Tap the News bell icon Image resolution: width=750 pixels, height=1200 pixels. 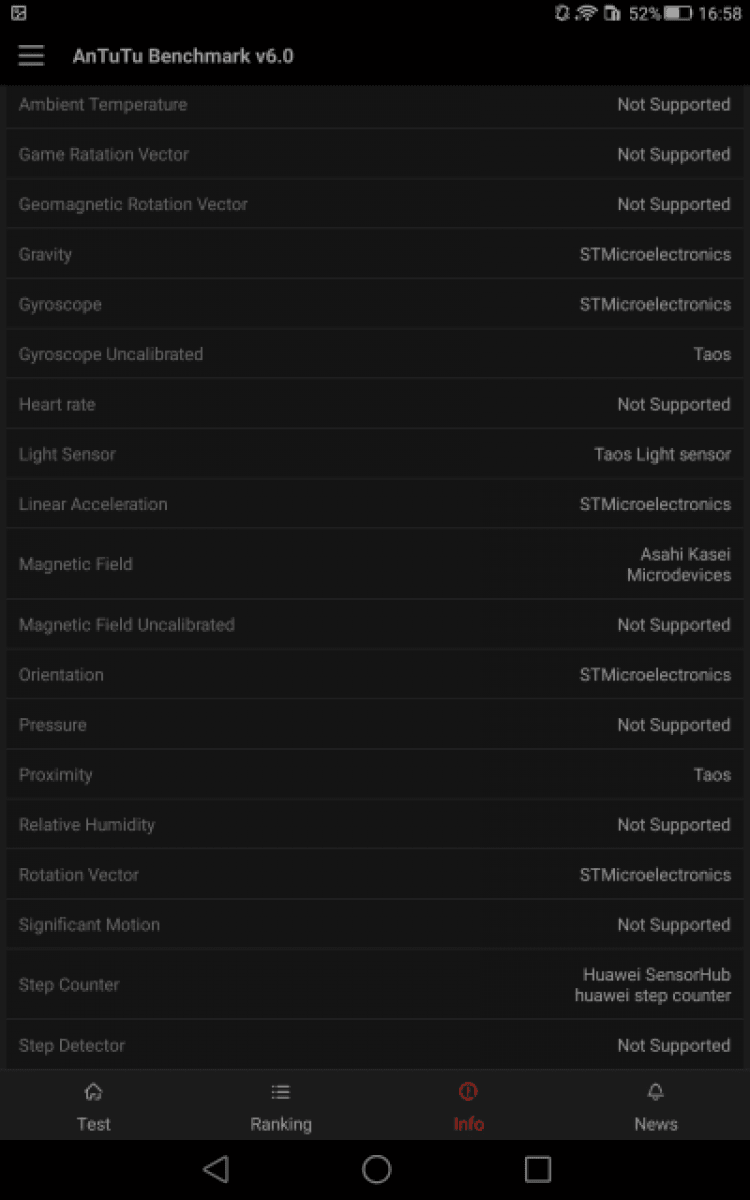coord(656,1091)
